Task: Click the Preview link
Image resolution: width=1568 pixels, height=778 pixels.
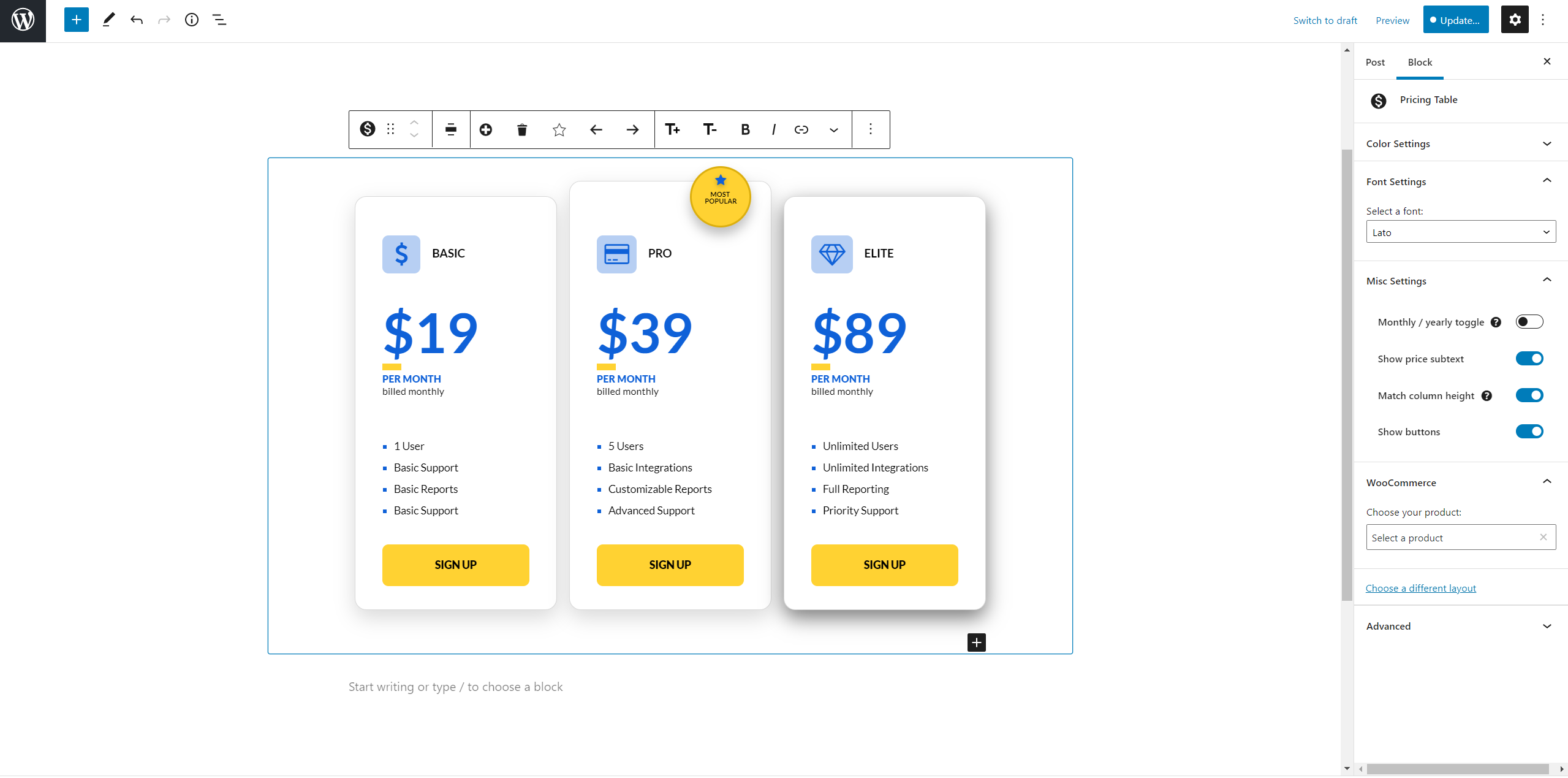Action: (1392, 20)
